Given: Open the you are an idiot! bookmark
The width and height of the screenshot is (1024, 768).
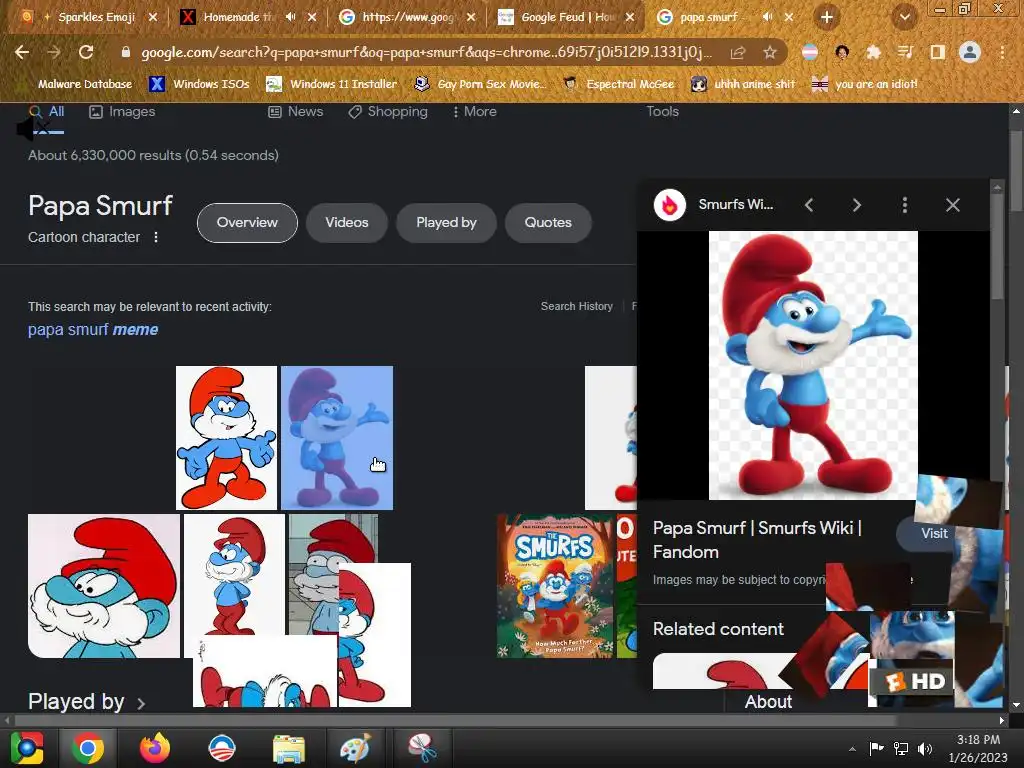Looking at the screenshot, I should tap(864, 84).
